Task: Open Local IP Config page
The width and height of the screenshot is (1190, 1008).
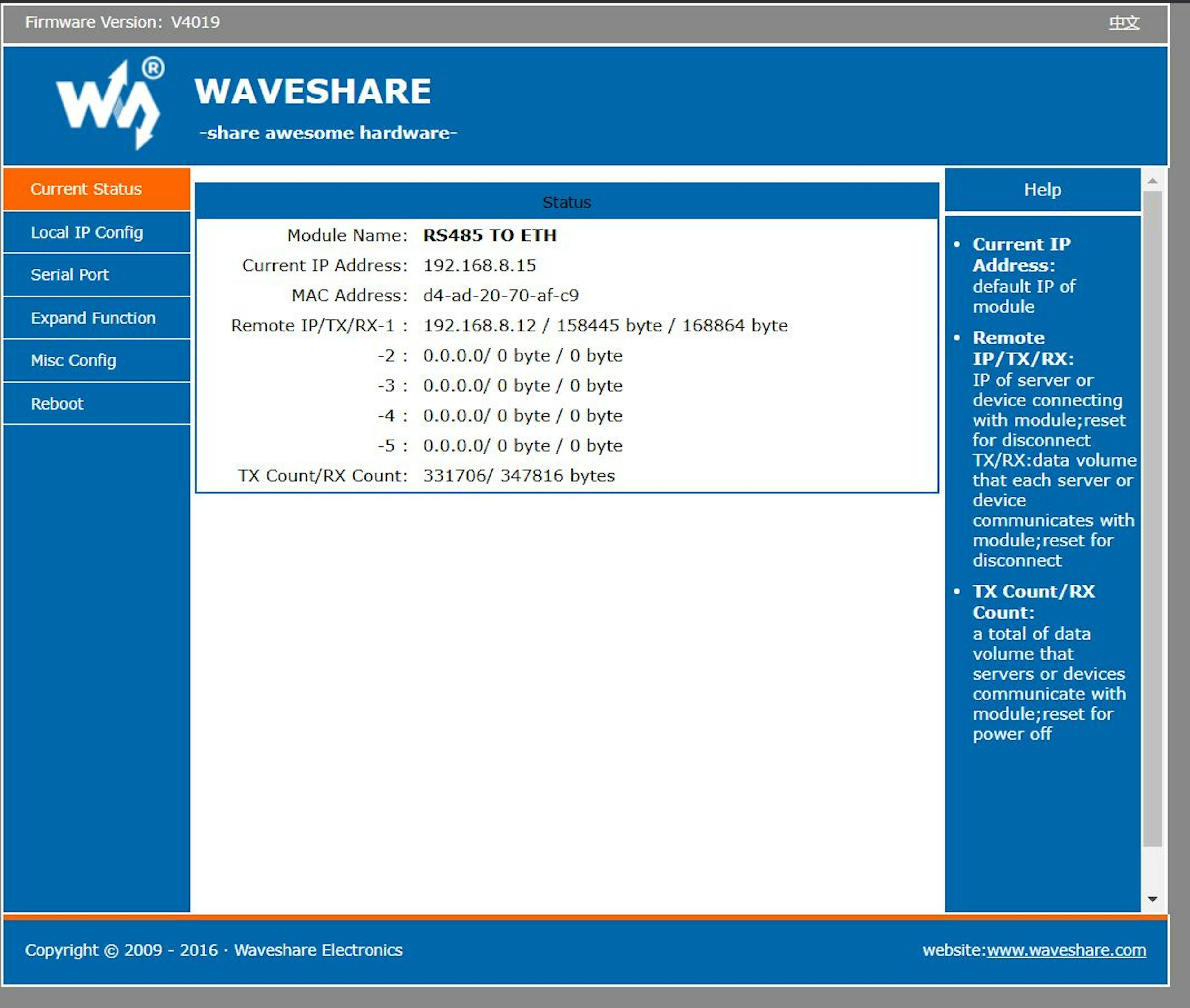Action: [86, 233]
